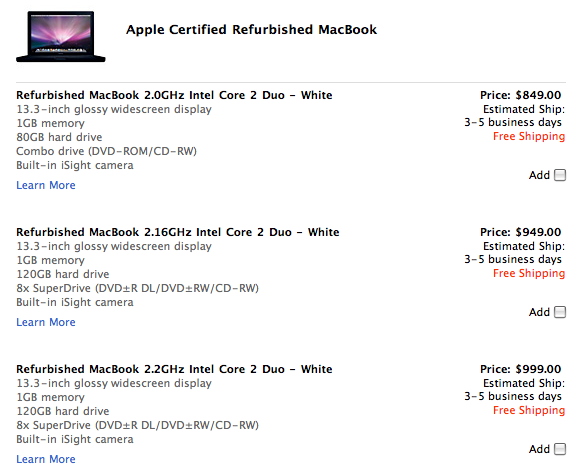Image resolution: width=579 pixels, height=474 pixels.
Task: Click the Apple Certified Refurbished MacBook heading
Action: (x=251, y=30)
